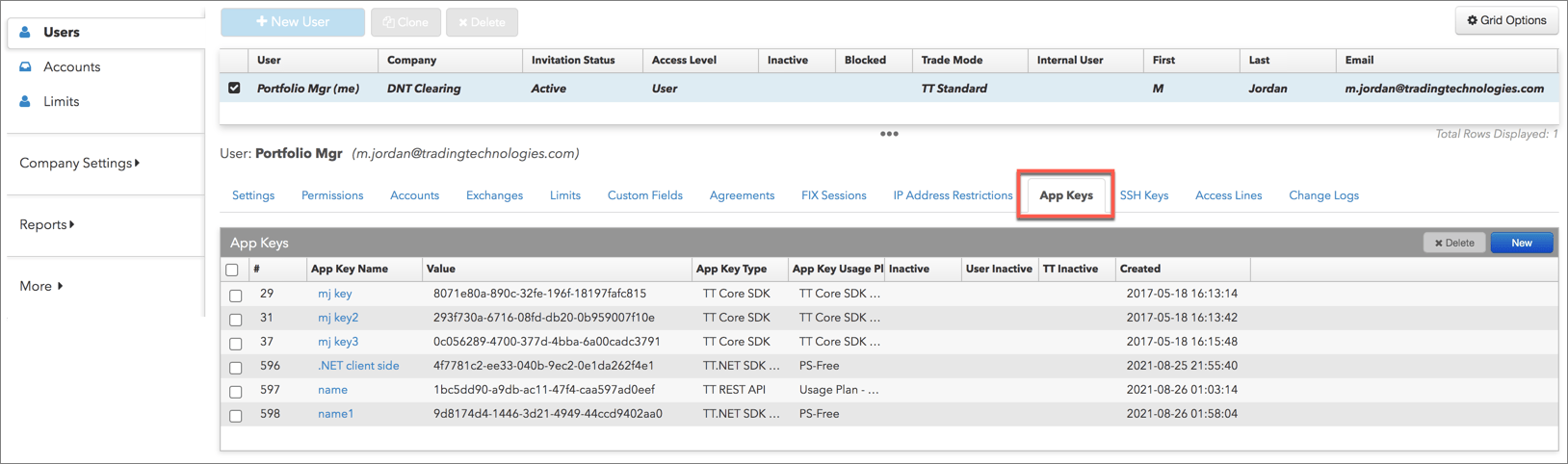This screenshot has height=464, width=1568.
Task: Sort by the TT Inactive column header
Action: tap(1077, 269)
